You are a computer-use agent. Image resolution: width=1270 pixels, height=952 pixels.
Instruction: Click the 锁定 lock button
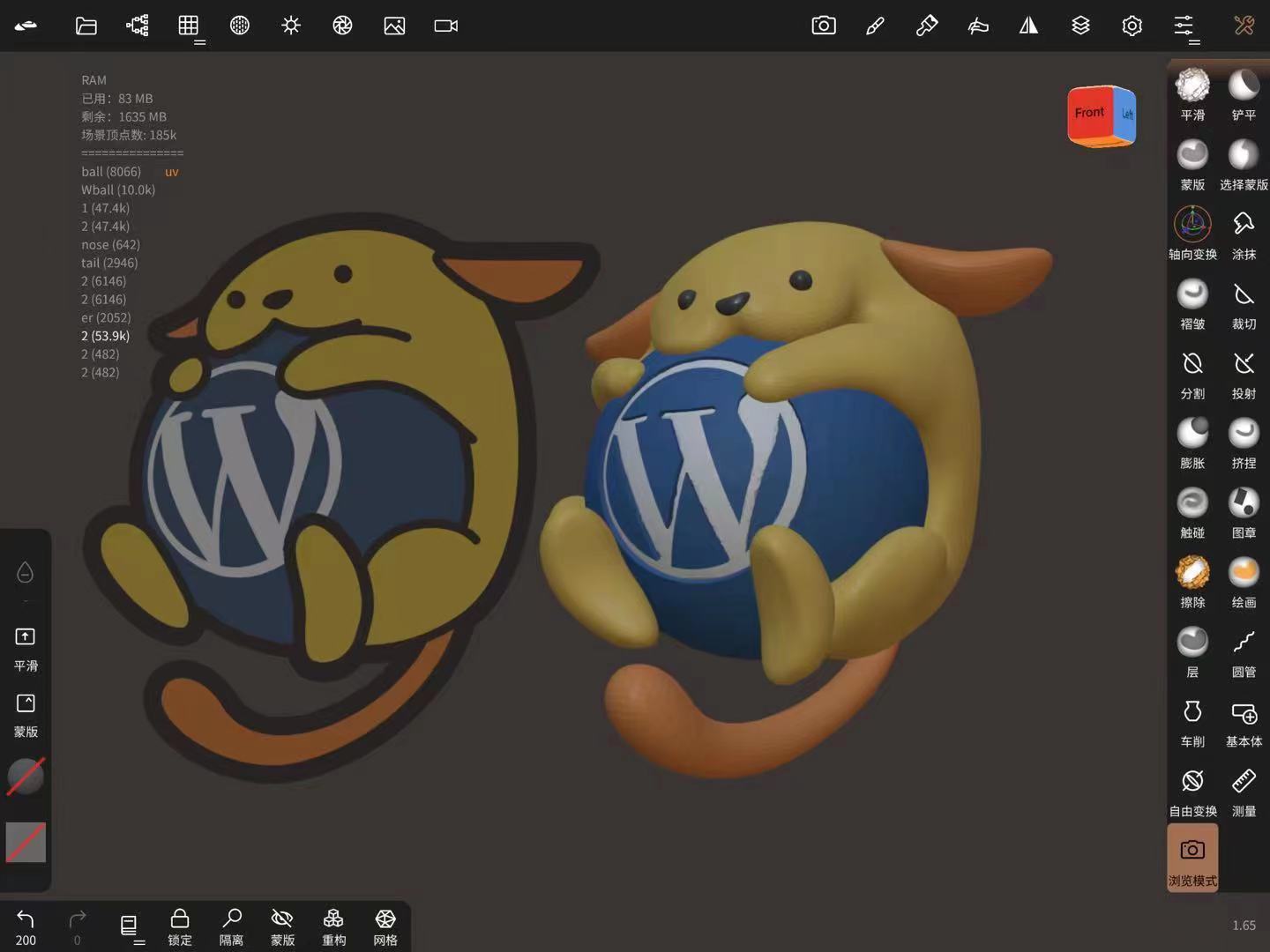(180, 926)
